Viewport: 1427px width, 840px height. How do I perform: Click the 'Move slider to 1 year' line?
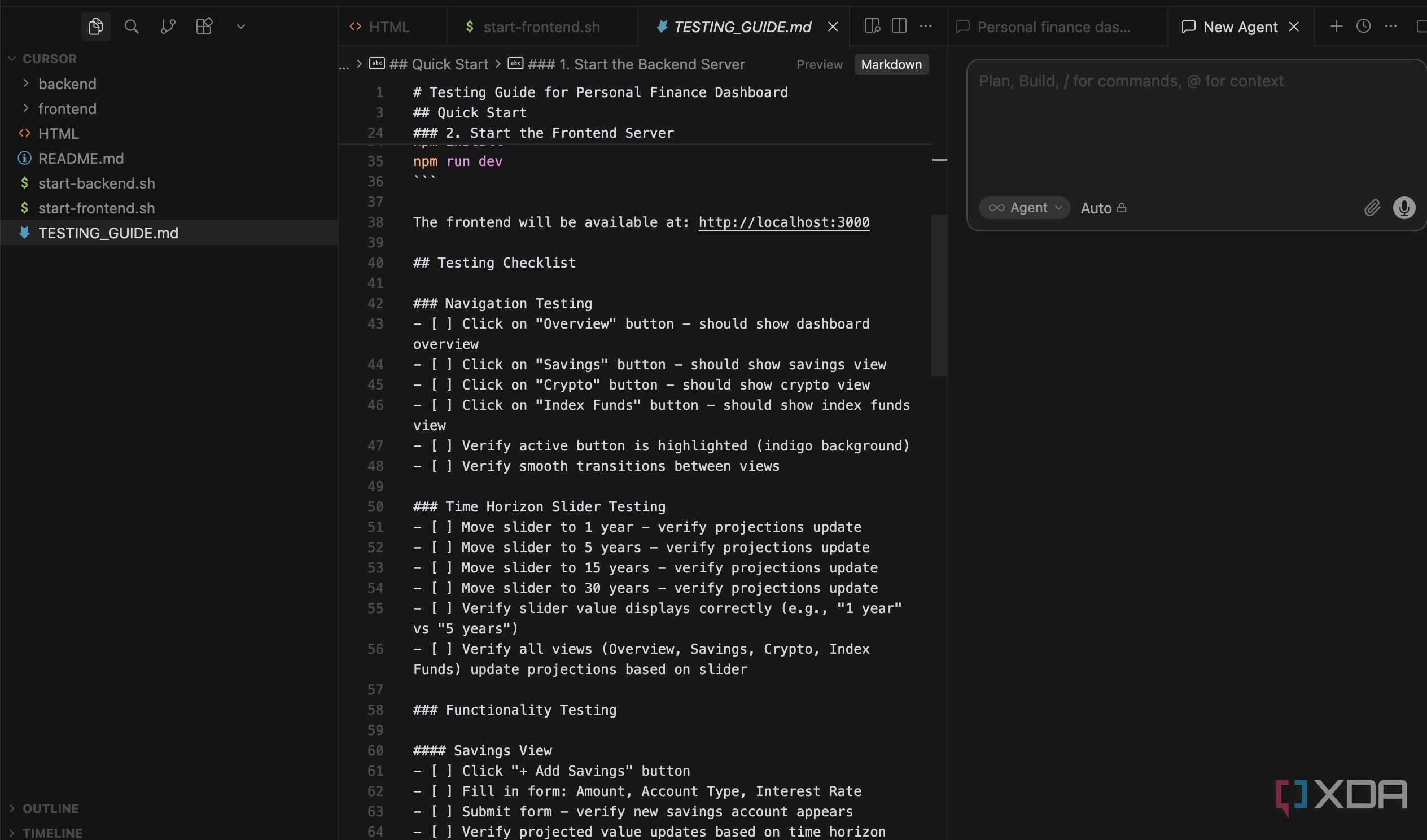pos(637,527)
